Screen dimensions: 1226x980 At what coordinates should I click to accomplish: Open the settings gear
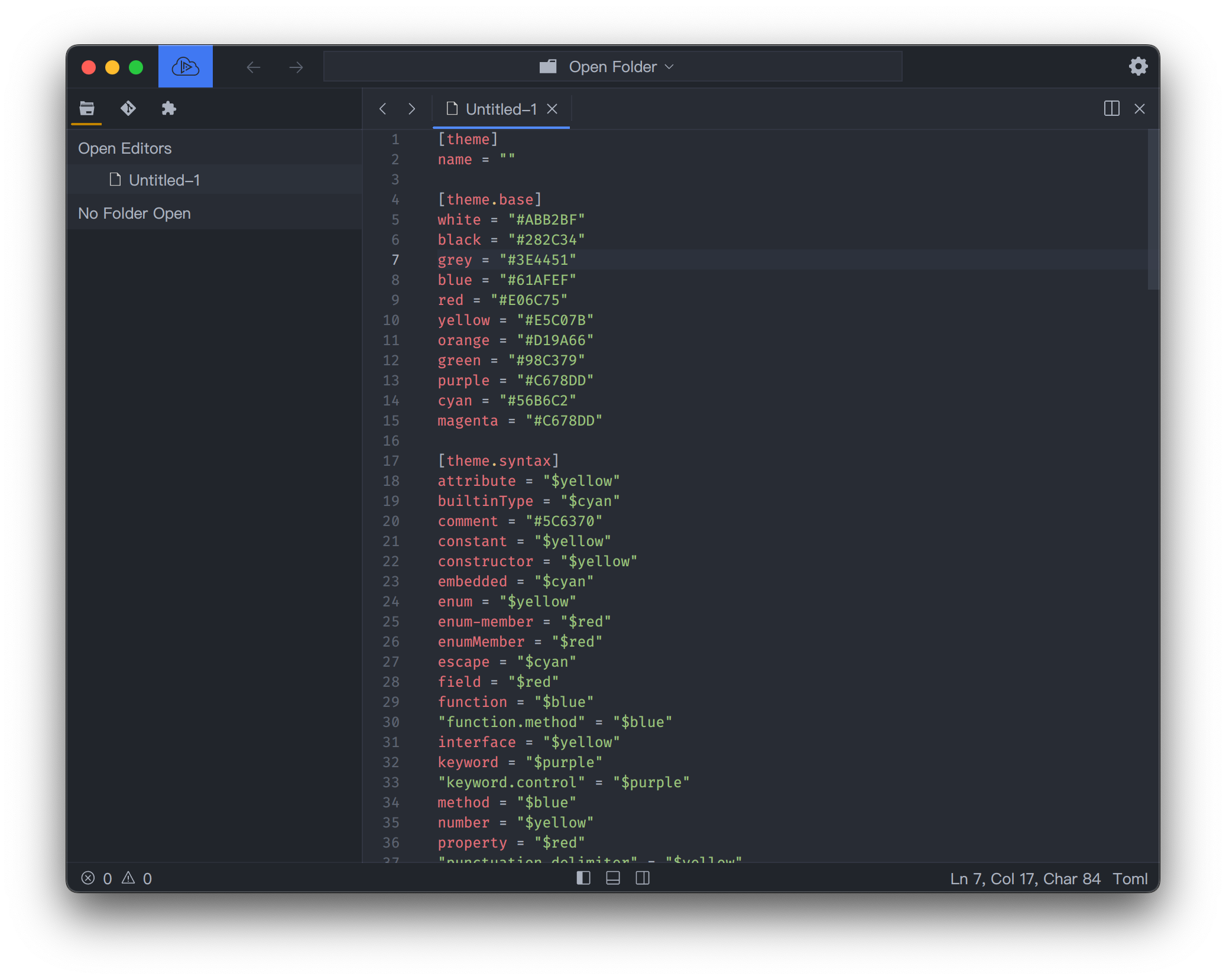1138,66
